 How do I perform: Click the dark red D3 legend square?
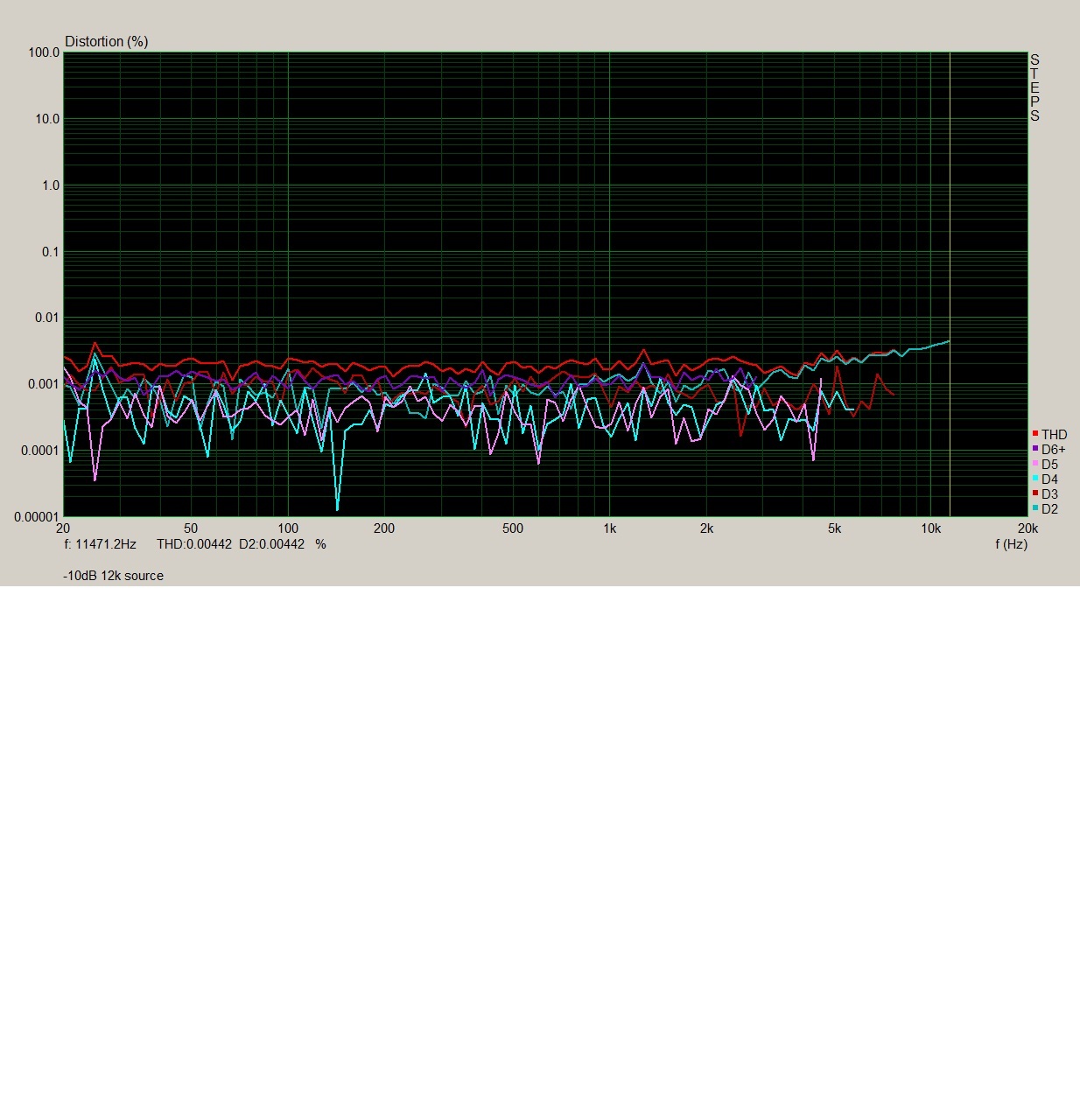click(1035, 493)
